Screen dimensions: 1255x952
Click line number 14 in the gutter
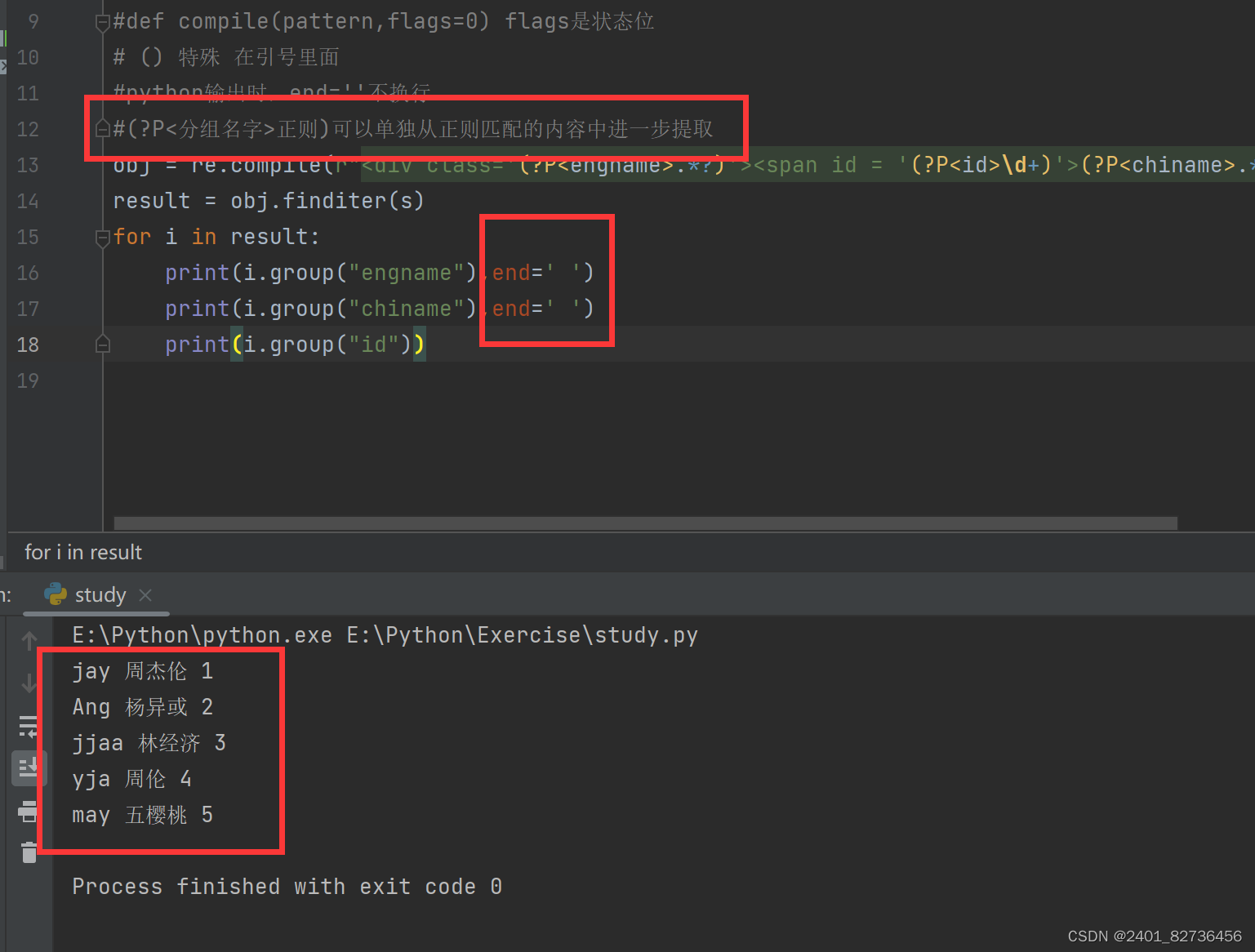(28, 201)
